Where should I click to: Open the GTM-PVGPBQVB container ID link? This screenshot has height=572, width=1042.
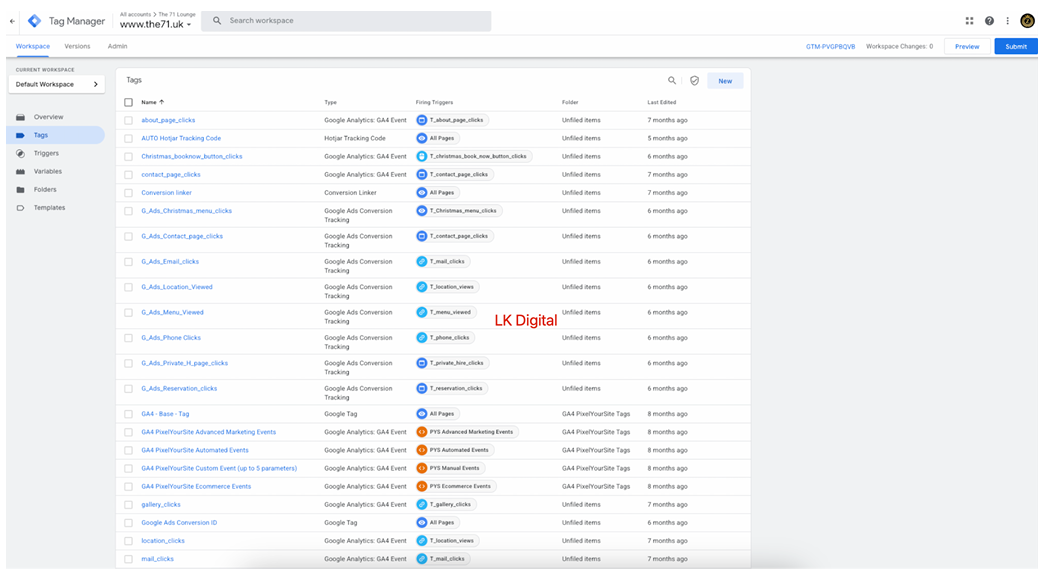click(830, 47)
